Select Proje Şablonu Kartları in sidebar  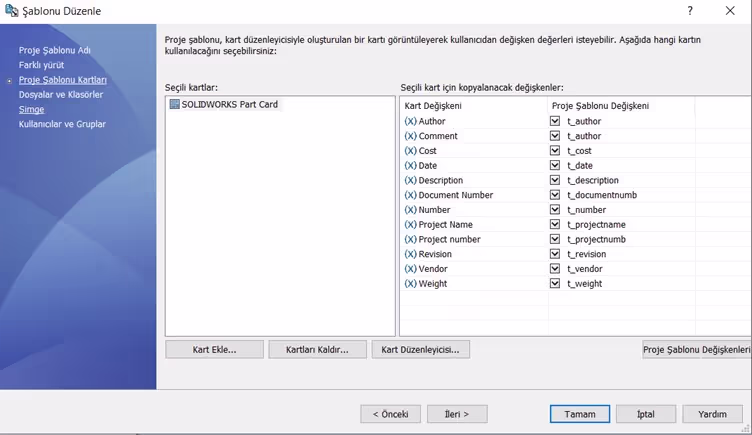[x=63, y=80]
